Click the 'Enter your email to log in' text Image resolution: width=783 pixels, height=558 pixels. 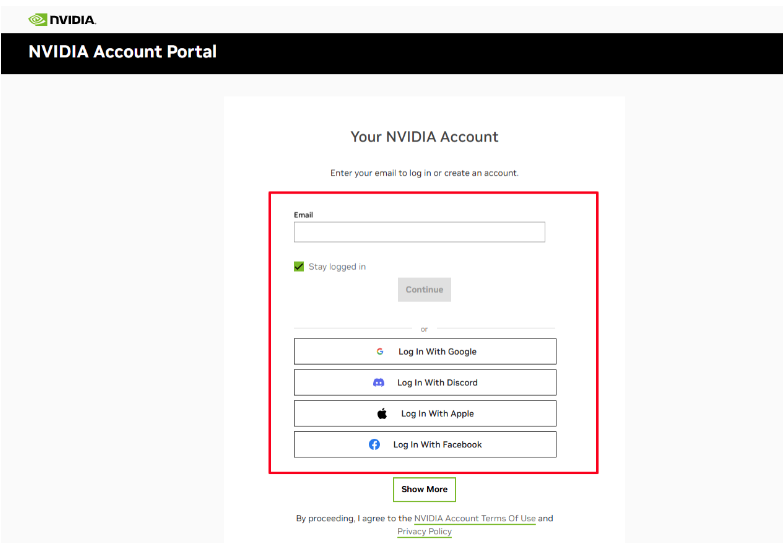(424, 173)
